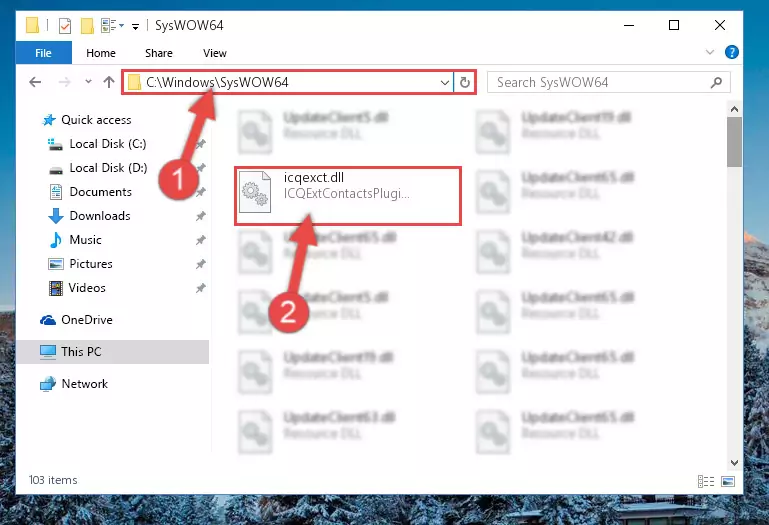This screenshot has width=769, height=525.
Task: Click the pin icon beside Music
Action: pyautogui.click(x=201, y=240)
